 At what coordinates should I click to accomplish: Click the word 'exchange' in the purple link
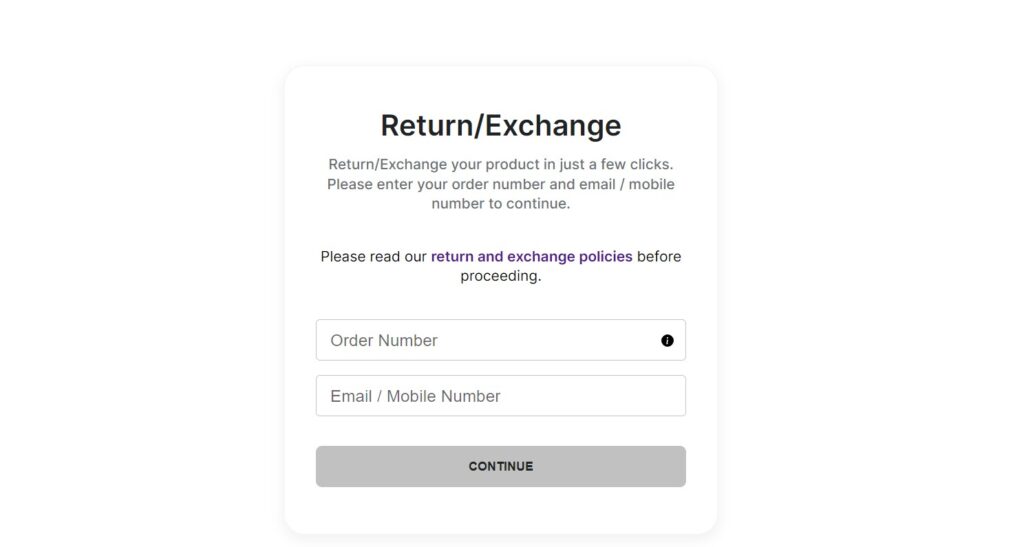point(541,257)
